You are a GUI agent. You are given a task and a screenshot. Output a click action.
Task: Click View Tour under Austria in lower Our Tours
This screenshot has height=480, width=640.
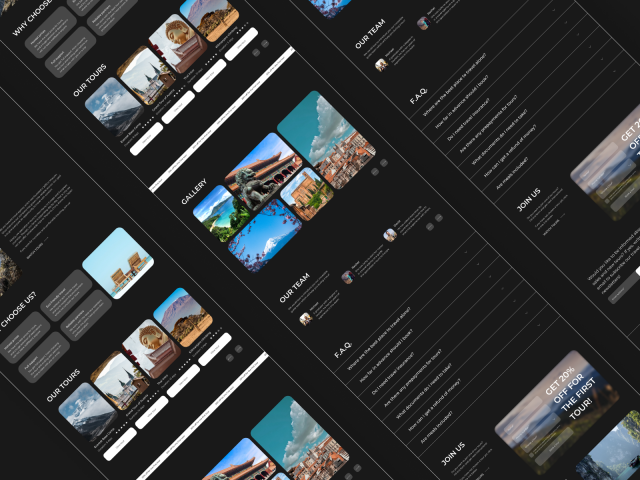151,413
